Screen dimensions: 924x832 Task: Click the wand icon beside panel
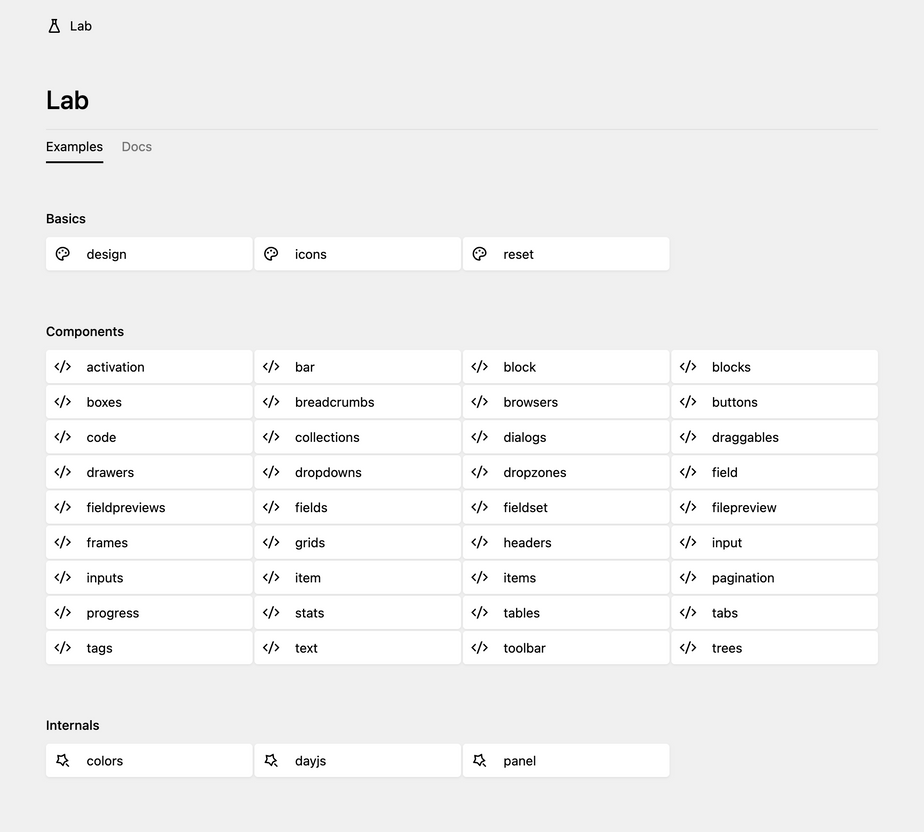click(480, 761)
